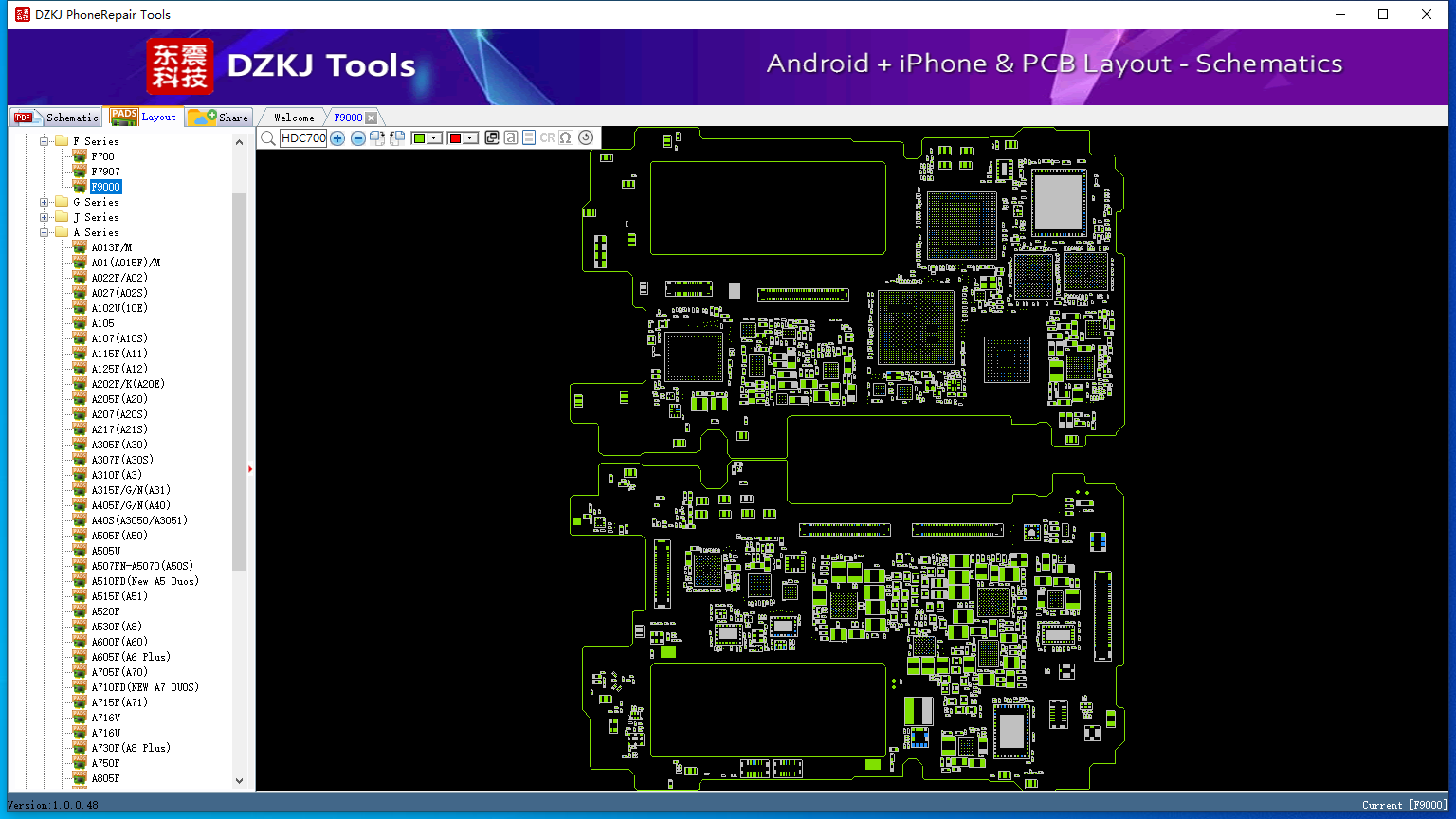This screenshot has width=1456, height=819.
Task: Click the DZKJ Tools red logo in the banner
Action: [180, 66]
